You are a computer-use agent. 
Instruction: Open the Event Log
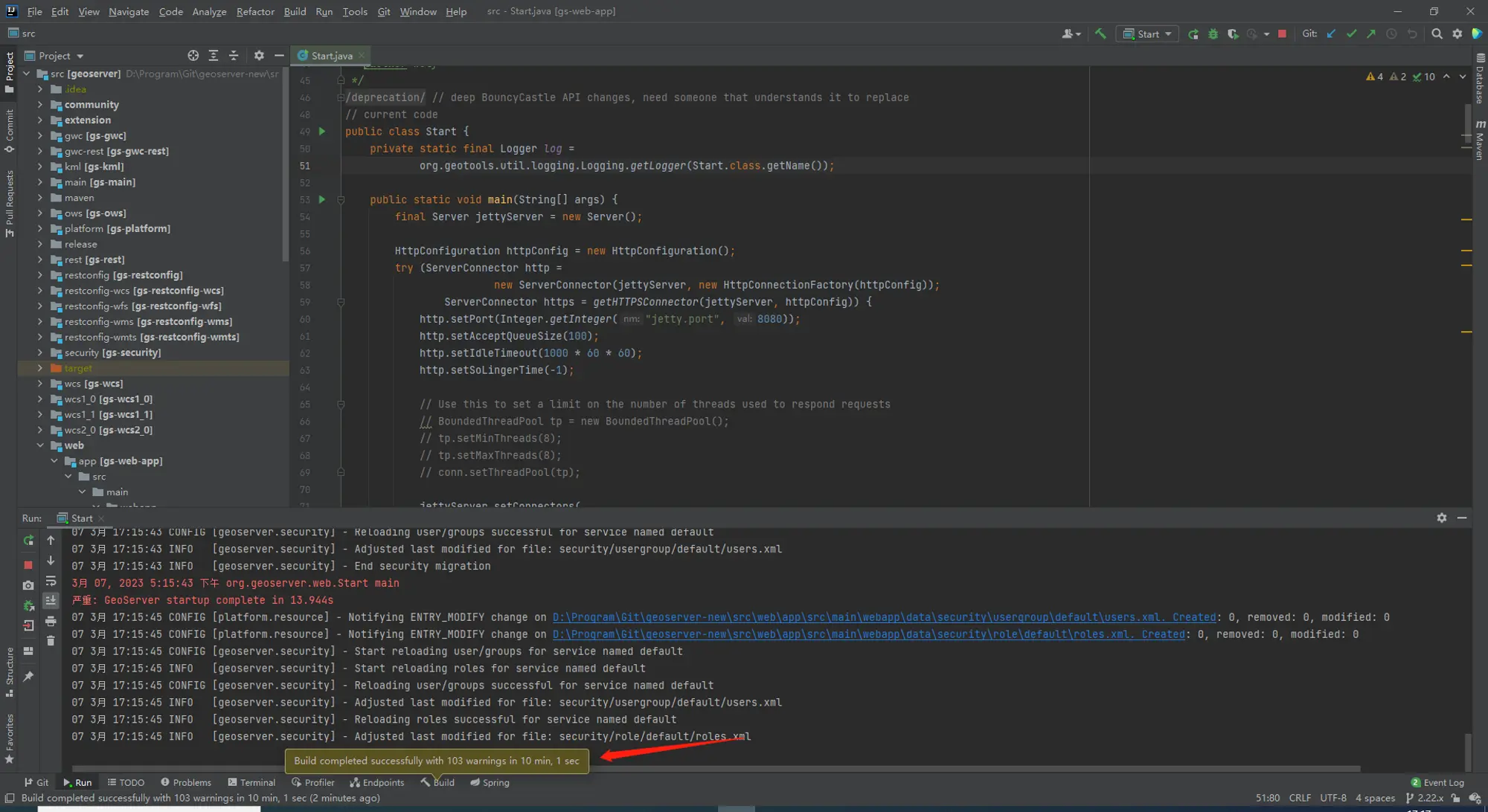pos(1437,782)
